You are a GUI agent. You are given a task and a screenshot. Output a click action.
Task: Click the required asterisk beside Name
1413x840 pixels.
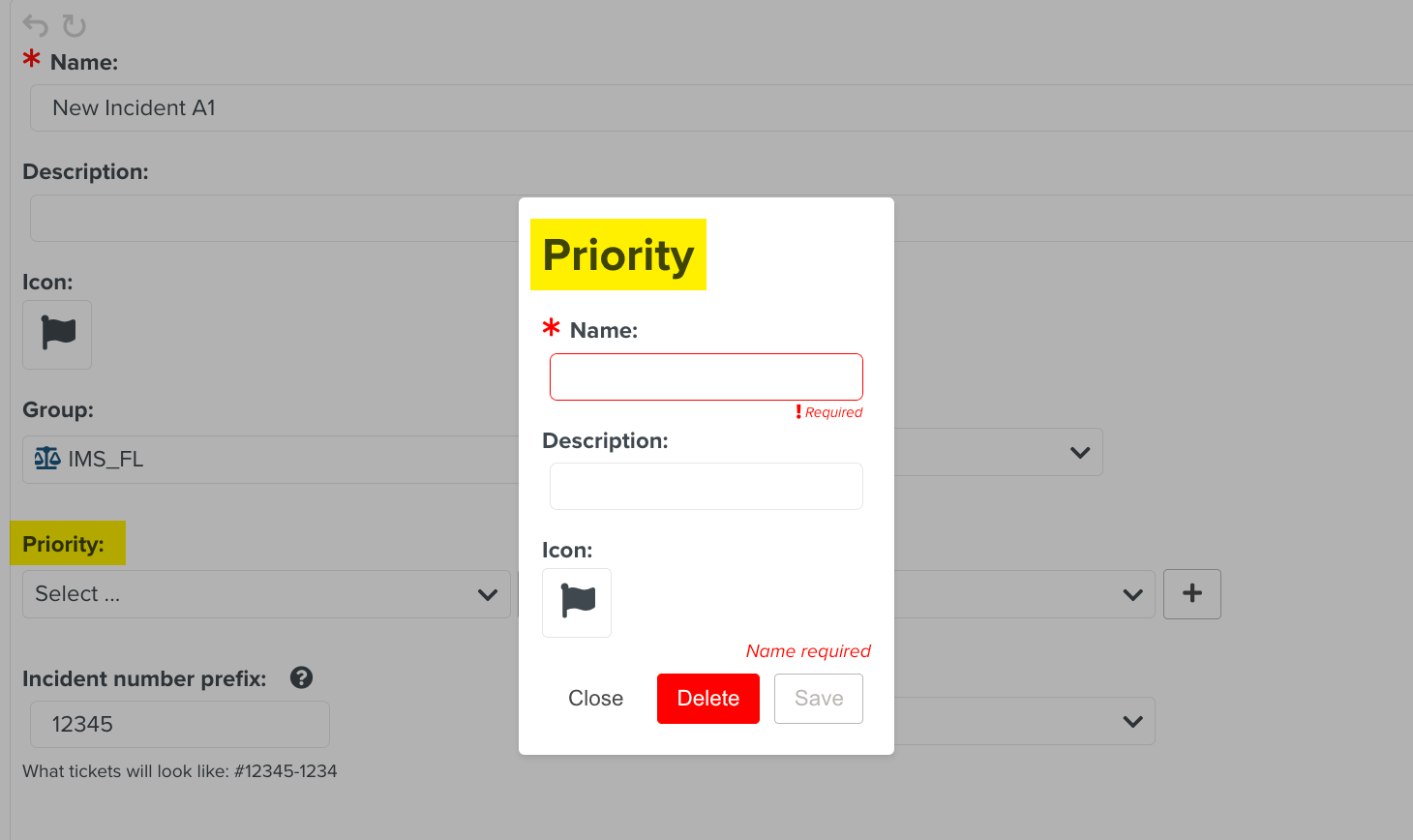(551, 328)
